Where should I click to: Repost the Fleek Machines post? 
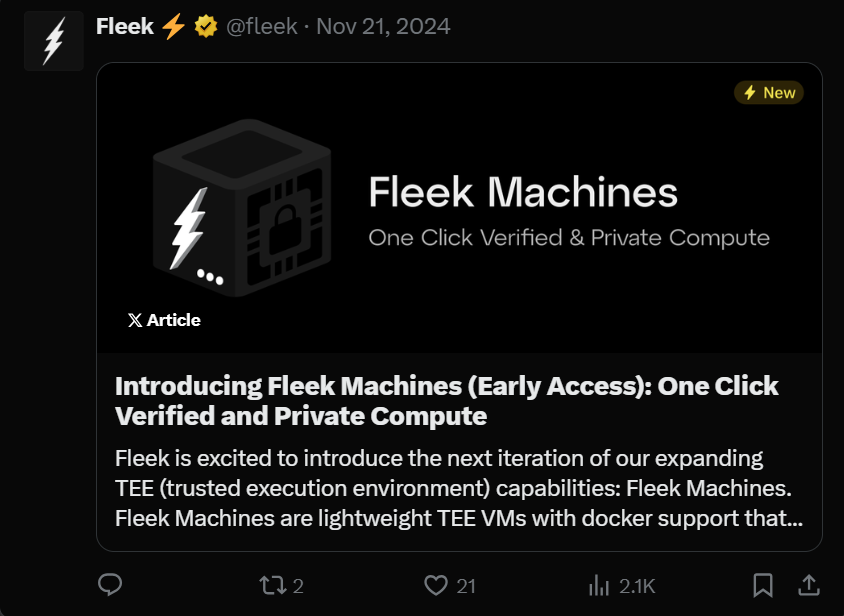pyautogui.click(x=272, y=585)
